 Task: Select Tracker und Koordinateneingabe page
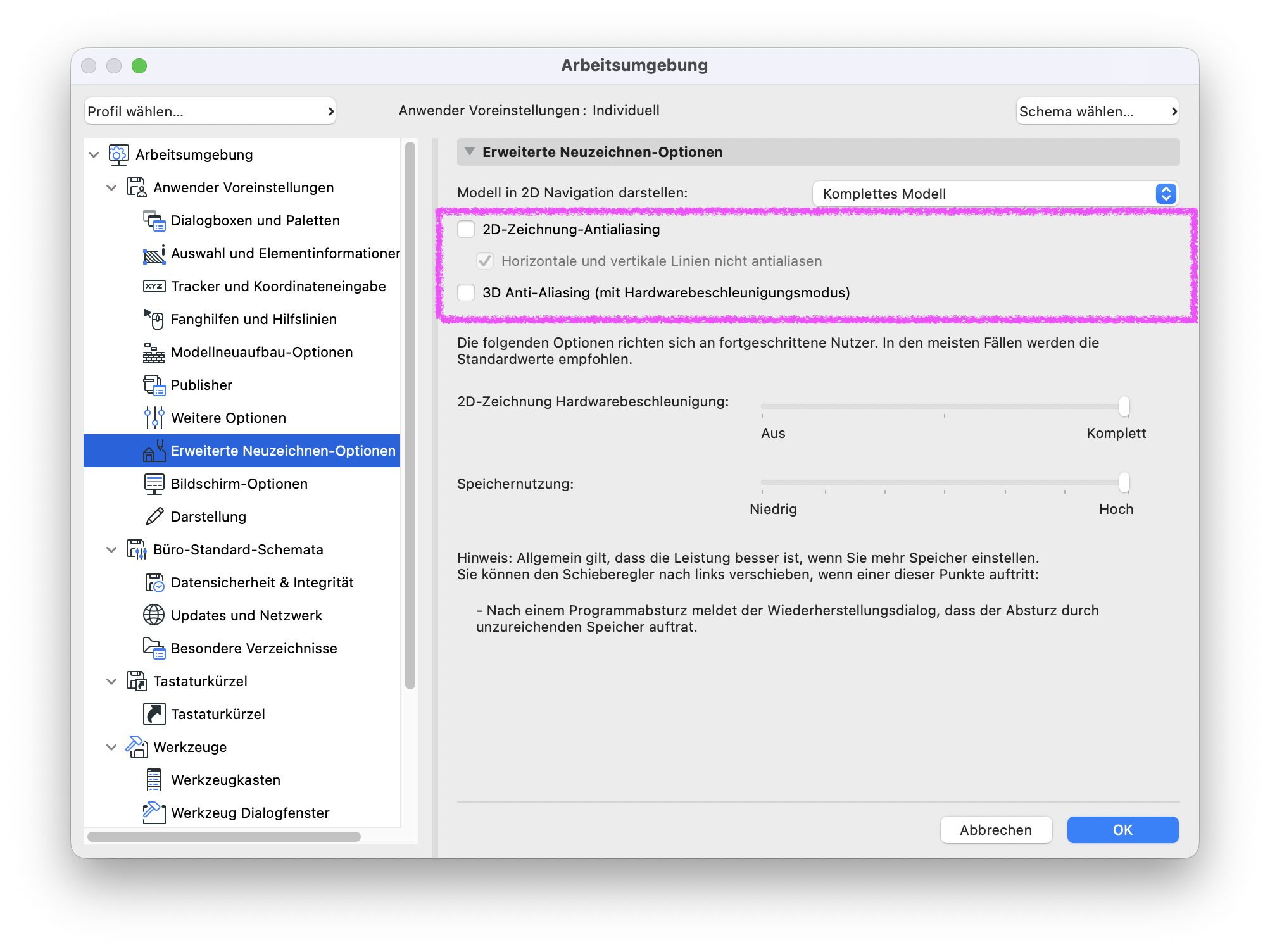pos(242,286)
